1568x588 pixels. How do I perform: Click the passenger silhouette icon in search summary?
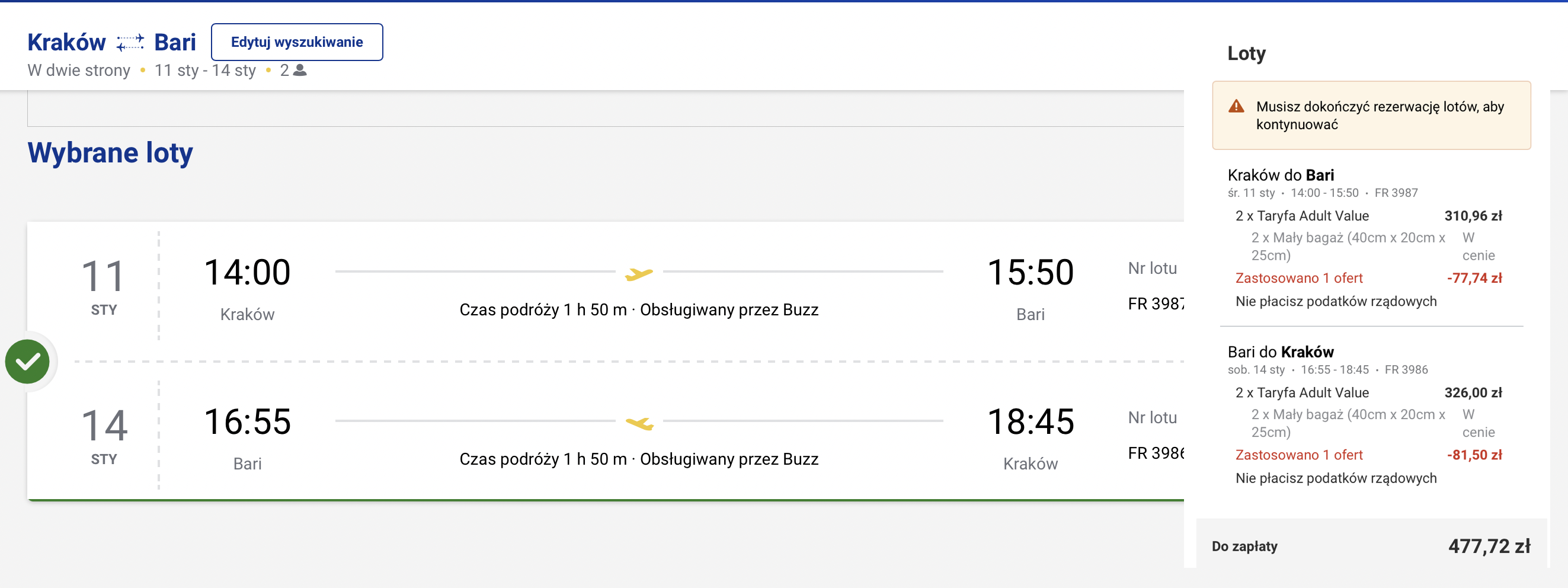[300, 71]
